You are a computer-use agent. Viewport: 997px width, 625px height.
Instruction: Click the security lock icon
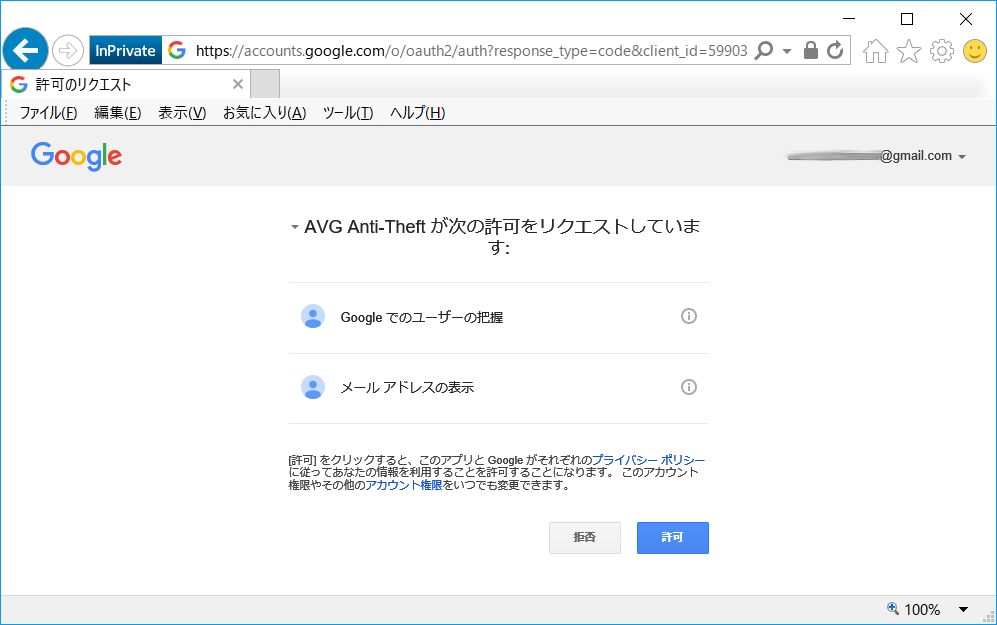click(x=811, y=50)
